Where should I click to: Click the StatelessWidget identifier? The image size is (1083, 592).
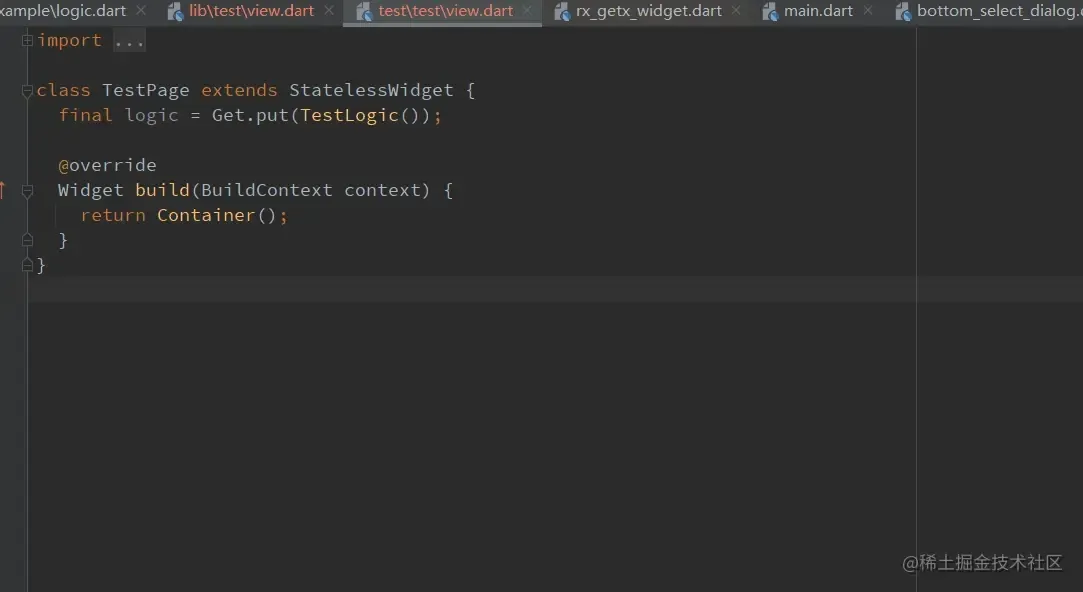pyautogui.click(x=371, y=90)
